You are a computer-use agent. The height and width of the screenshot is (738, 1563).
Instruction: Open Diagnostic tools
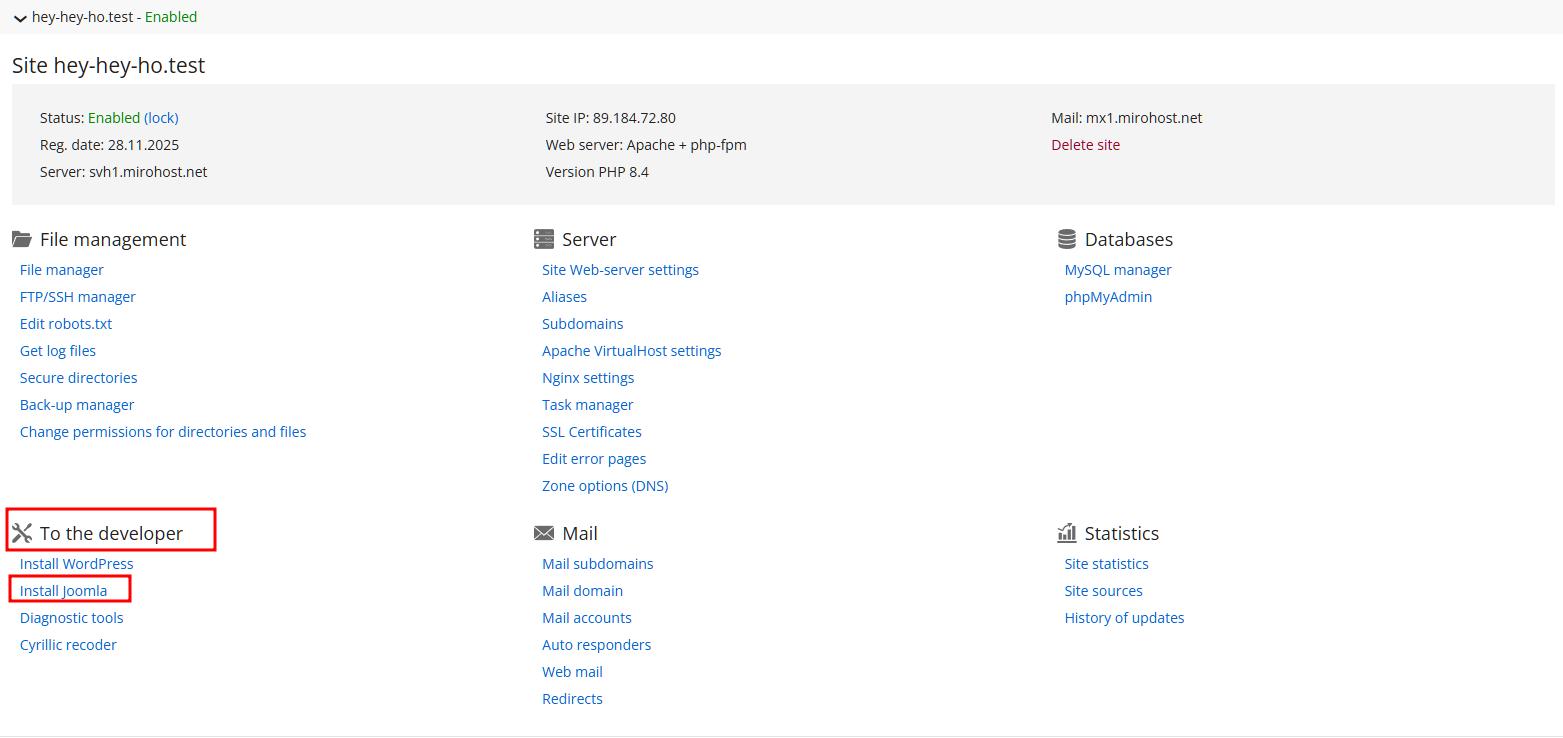tap(71, 617)
